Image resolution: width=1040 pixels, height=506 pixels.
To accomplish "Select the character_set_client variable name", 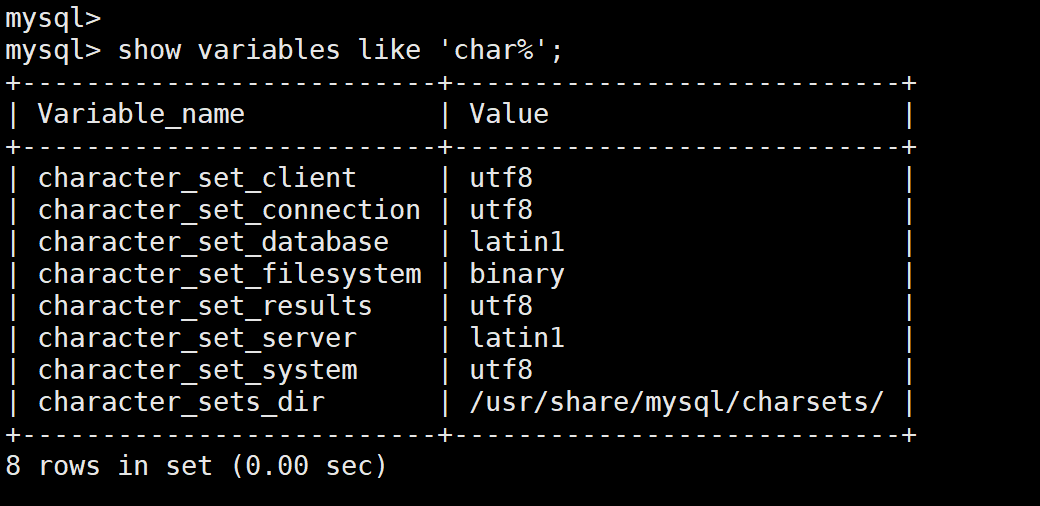I will [197, 178].
